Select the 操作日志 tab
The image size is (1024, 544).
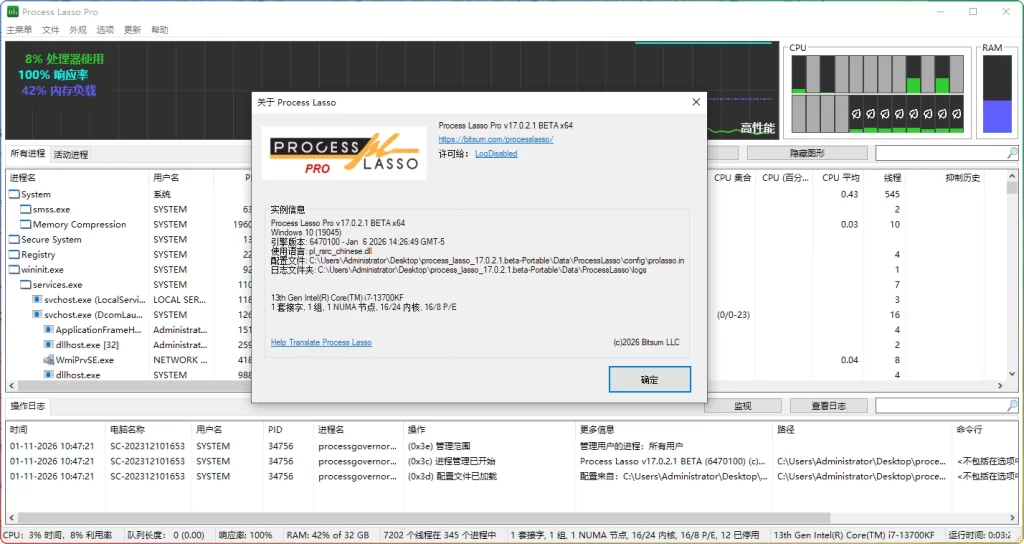tap(27, 406)
